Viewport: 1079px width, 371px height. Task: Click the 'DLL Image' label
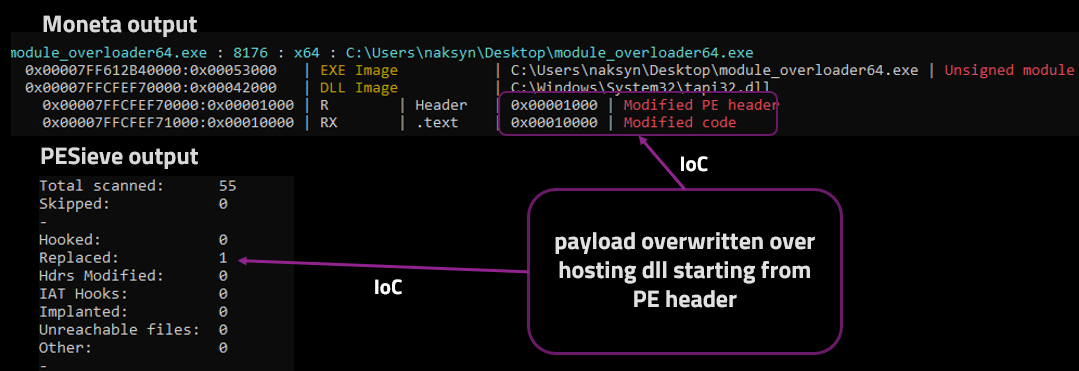(359, 87)
